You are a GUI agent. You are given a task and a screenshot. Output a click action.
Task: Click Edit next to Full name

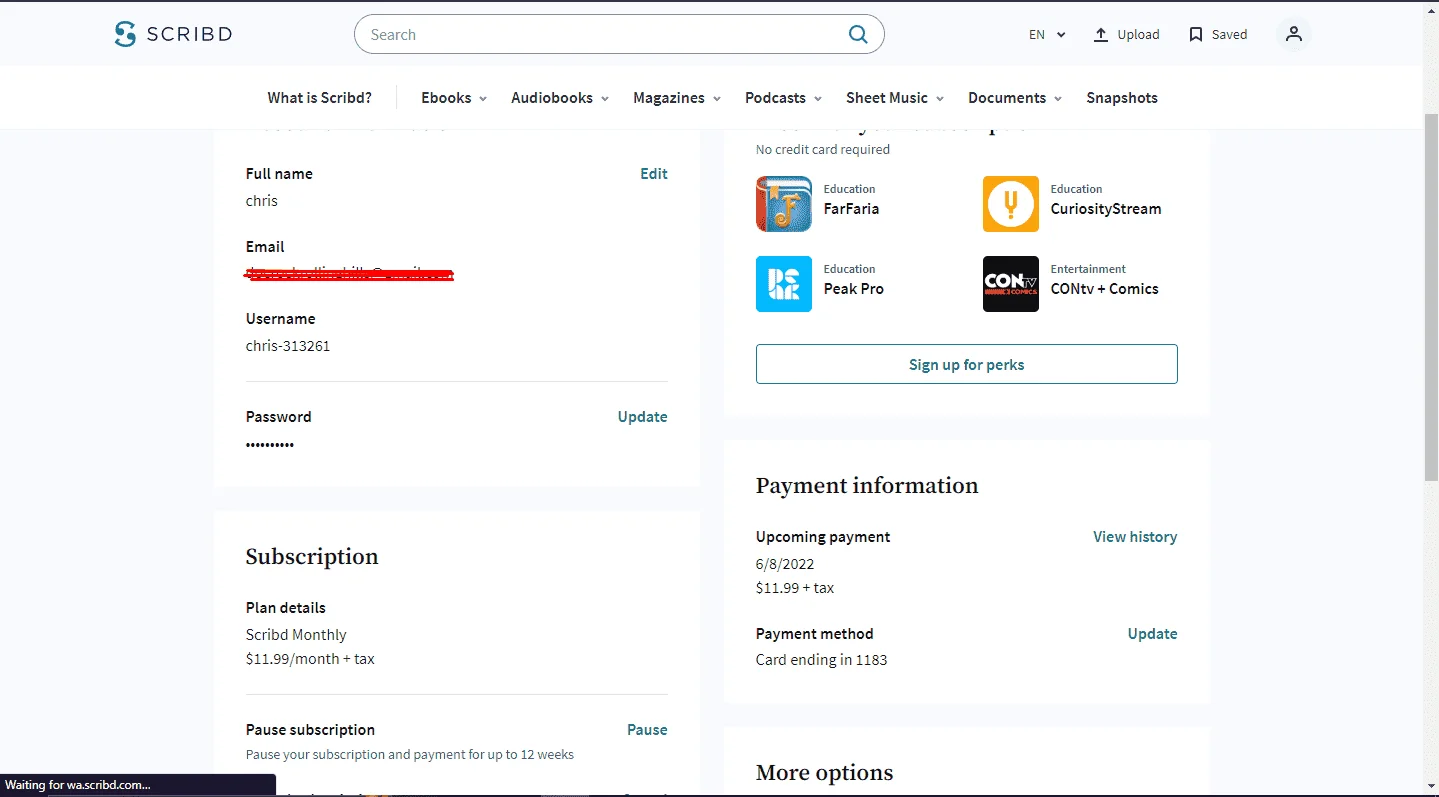click(654, 174)
